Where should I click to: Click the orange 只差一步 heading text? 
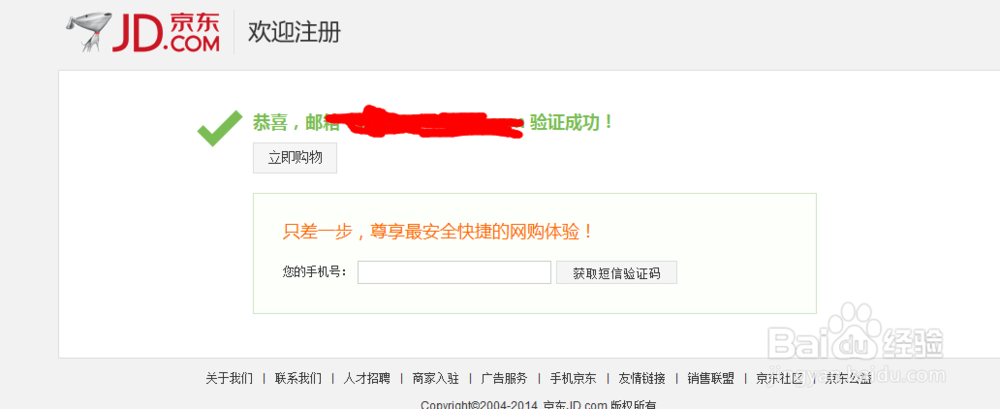click(x=439, y=231)
